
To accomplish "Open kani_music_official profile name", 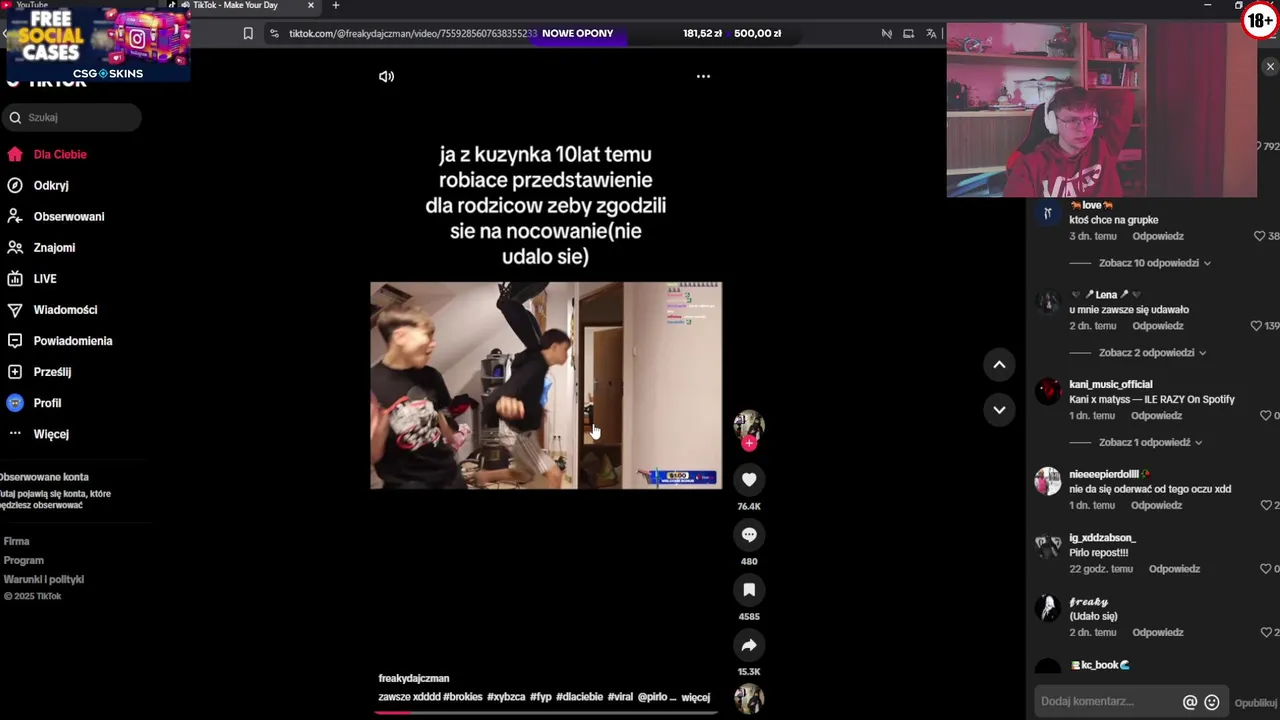I will tap(1111, 385).
